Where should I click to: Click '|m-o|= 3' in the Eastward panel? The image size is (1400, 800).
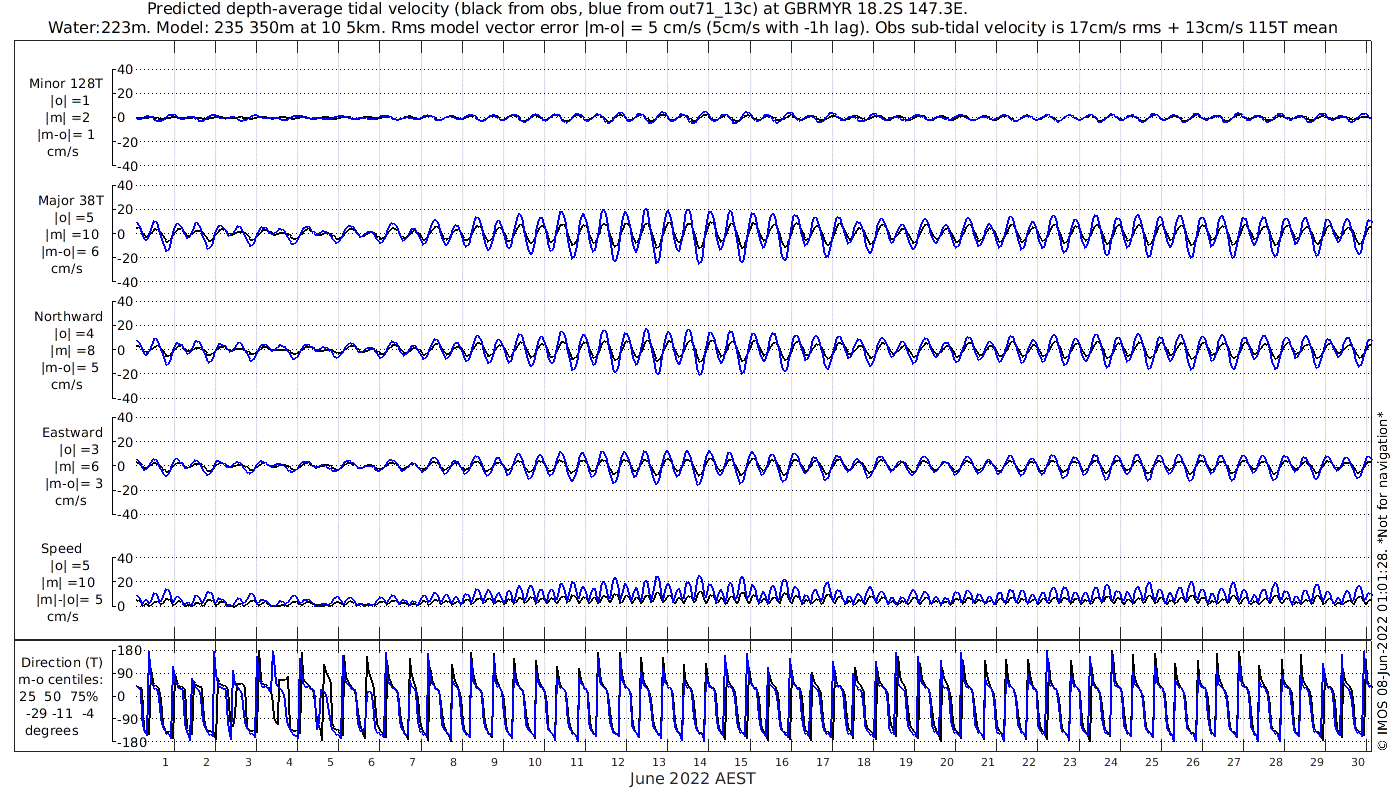74,484
